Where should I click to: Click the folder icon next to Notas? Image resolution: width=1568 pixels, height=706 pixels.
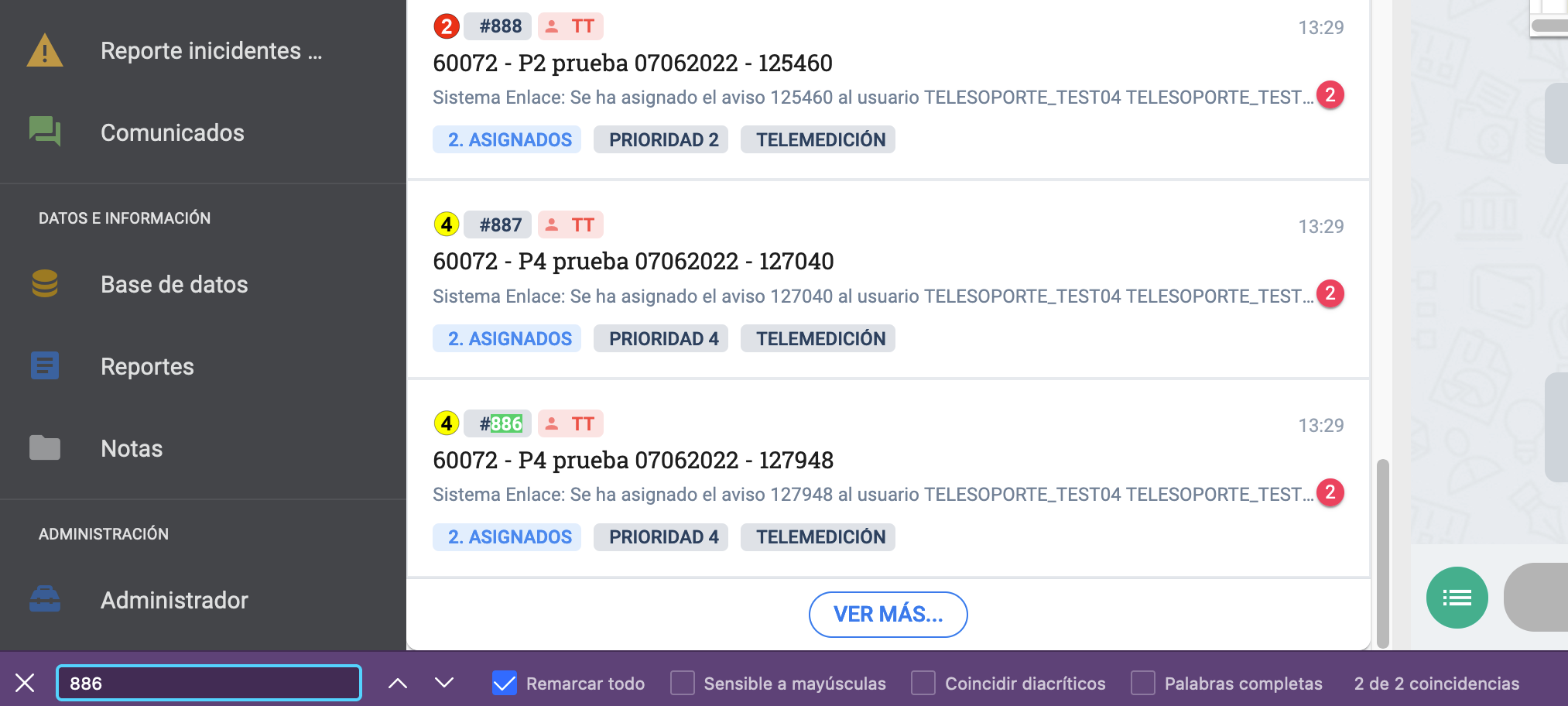[44, 447]
